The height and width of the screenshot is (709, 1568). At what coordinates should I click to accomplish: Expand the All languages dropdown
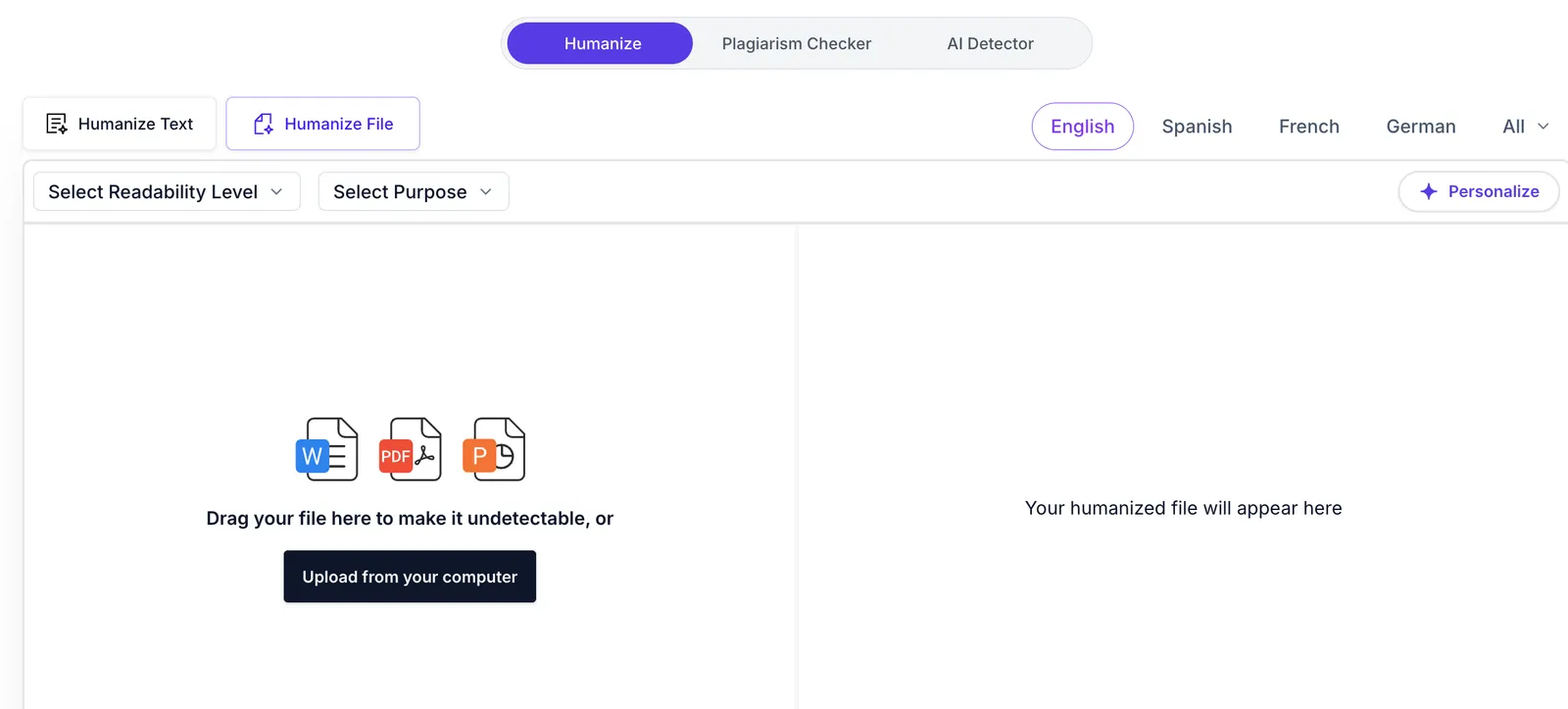coord(1525,127)
